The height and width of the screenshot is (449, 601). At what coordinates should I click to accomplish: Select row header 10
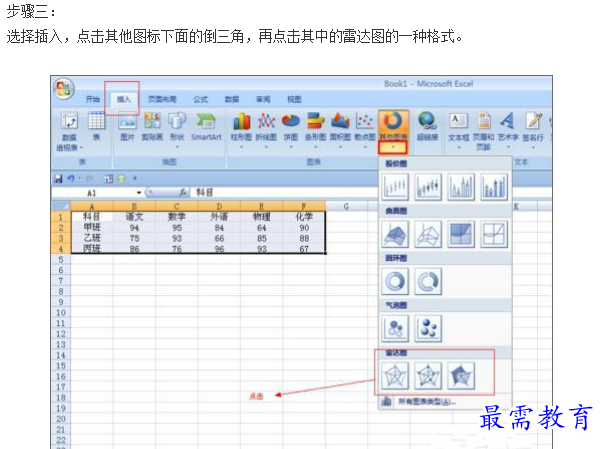click(61, 313)
